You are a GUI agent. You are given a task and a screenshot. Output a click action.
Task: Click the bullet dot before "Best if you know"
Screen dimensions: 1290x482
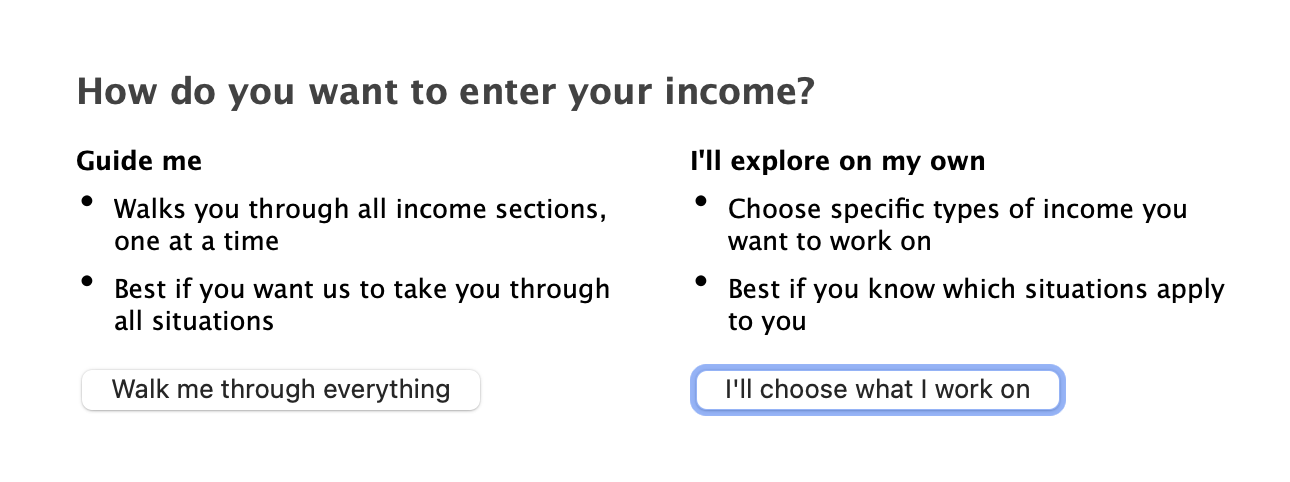tap(702, 282)
